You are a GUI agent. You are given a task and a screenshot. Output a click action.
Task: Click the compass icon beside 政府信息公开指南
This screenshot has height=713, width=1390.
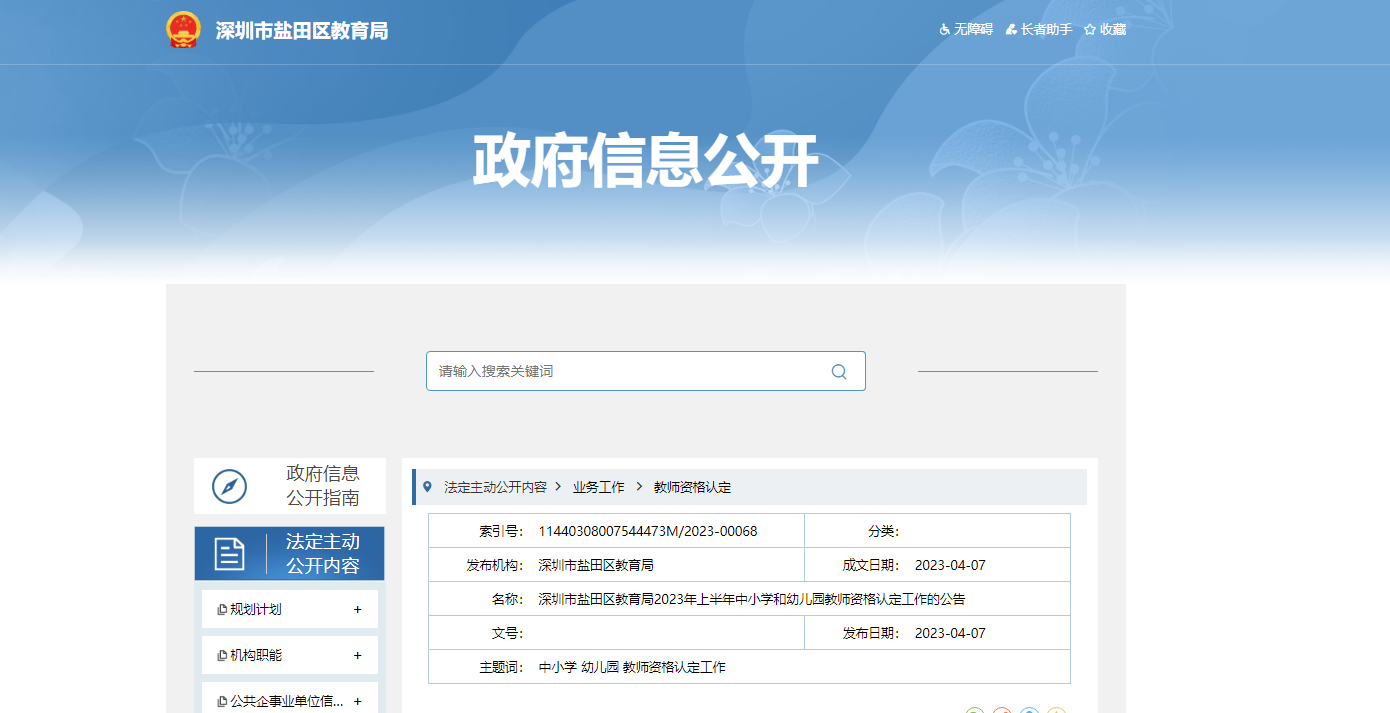[229, 487]
